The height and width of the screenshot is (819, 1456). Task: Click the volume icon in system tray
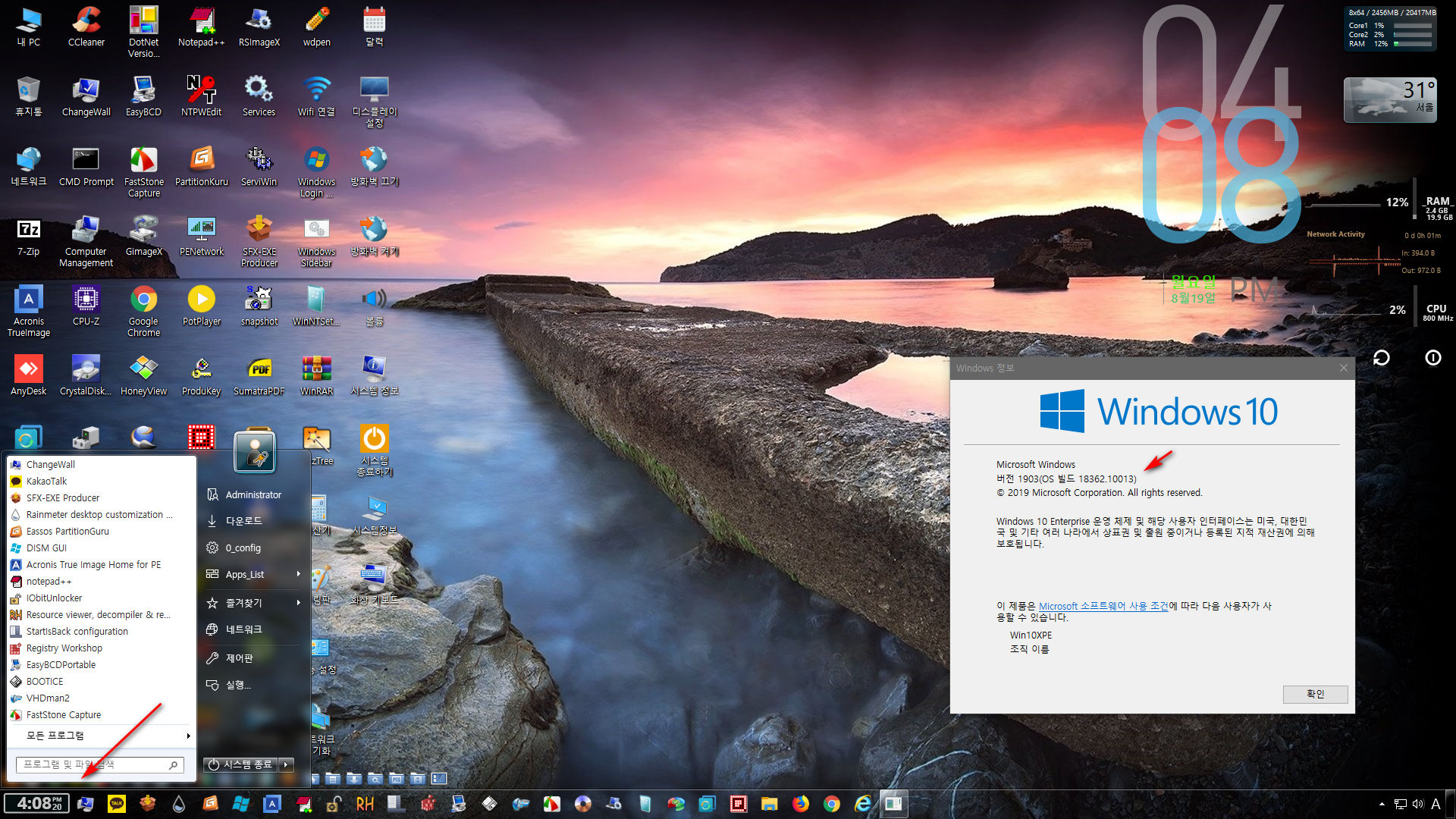(x=1418, y=804)
